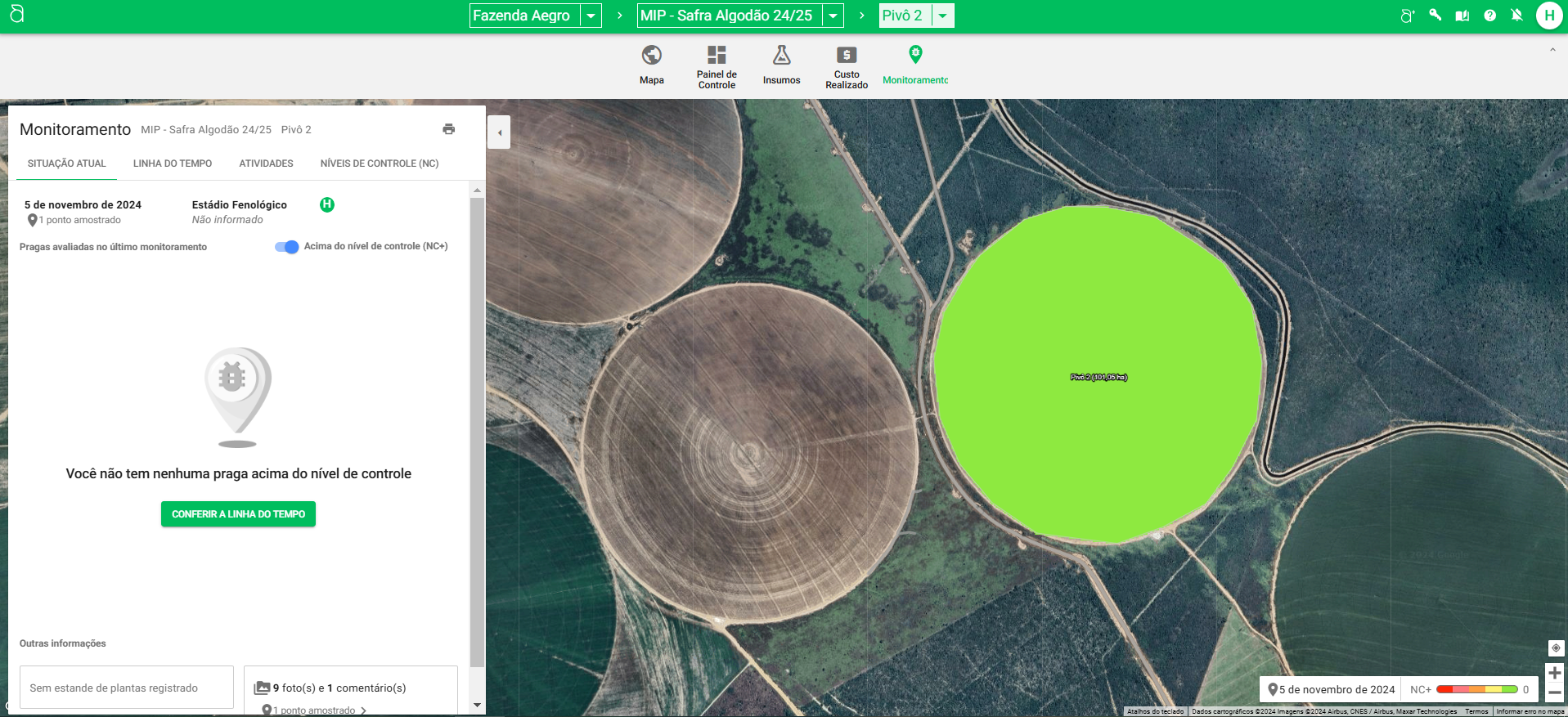This screenshot has width=1568, height=717.
Task: Toggle Acima do nível de controle switch
Action: (x=287, y=247)
